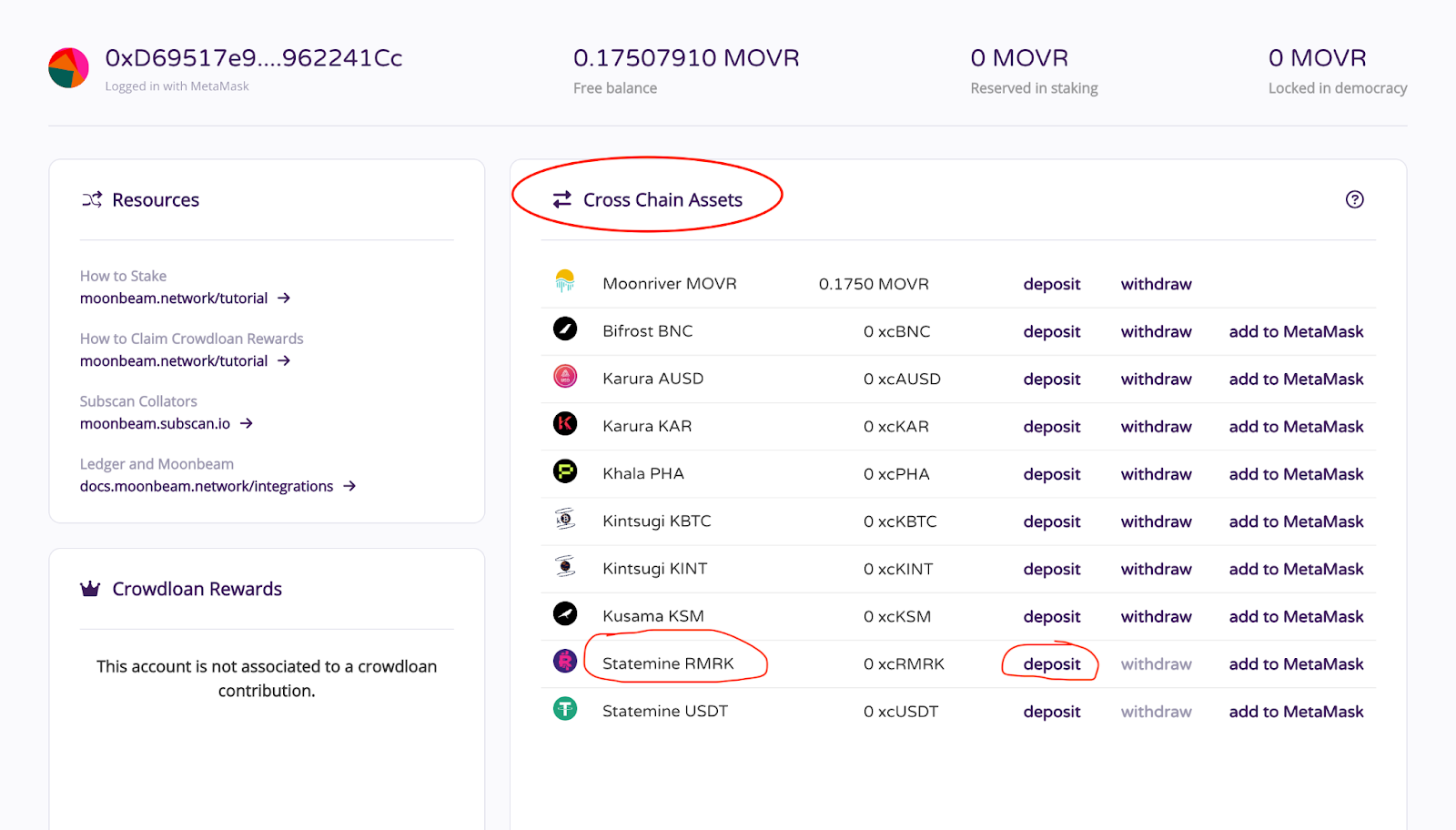
Task: Click the wallet address 0xD69517e9....962241Cc
Action: tap(254, 58)
